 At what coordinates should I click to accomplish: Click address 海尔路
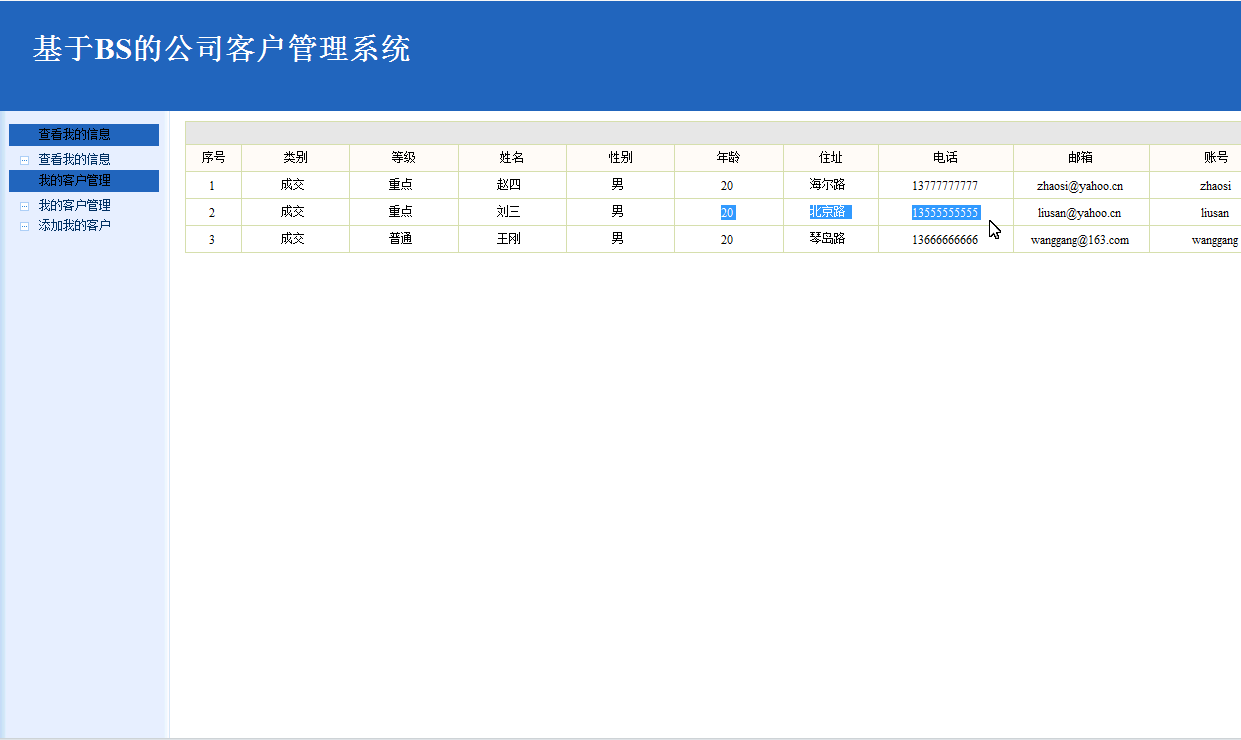click(828, 185)
